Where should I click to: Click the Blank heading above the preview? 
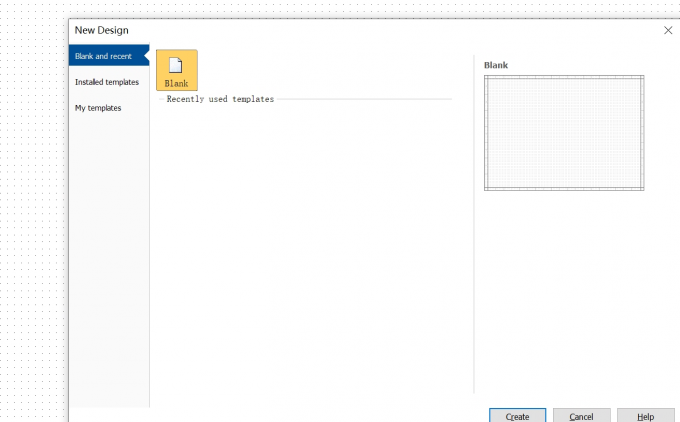coord(496,65)
